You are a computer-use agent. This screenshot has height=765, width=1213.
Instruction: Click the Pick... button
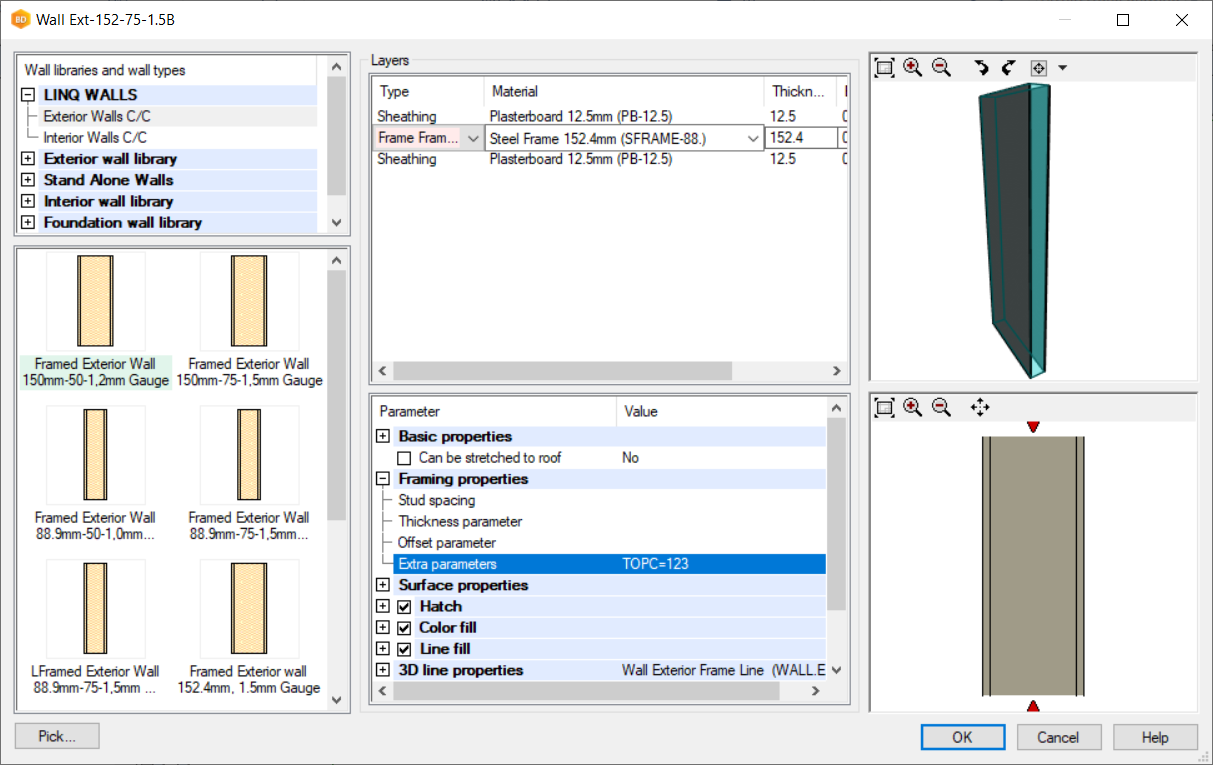57,737
